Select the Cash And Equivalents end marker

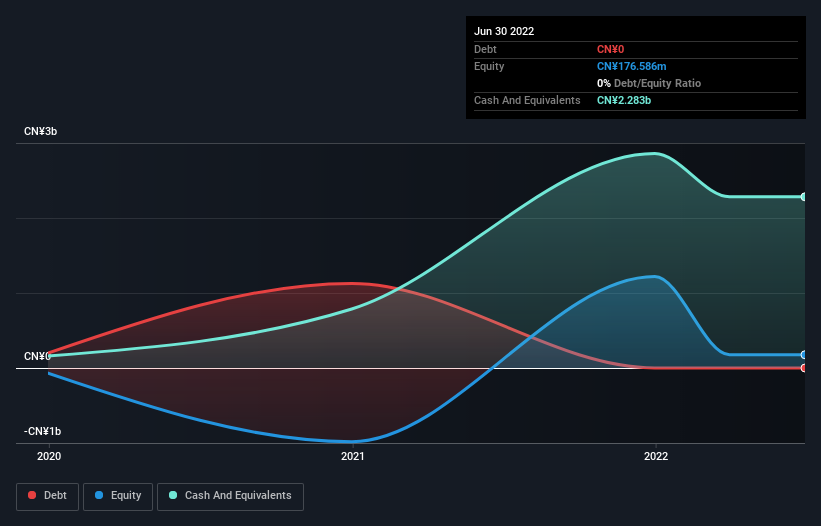(804, 197)
